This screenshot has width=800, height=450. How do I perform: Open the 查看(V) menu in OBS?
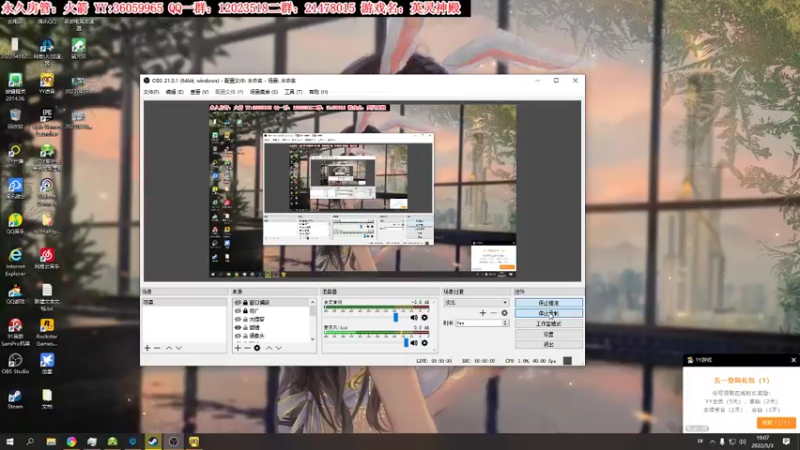pos(199,92)
